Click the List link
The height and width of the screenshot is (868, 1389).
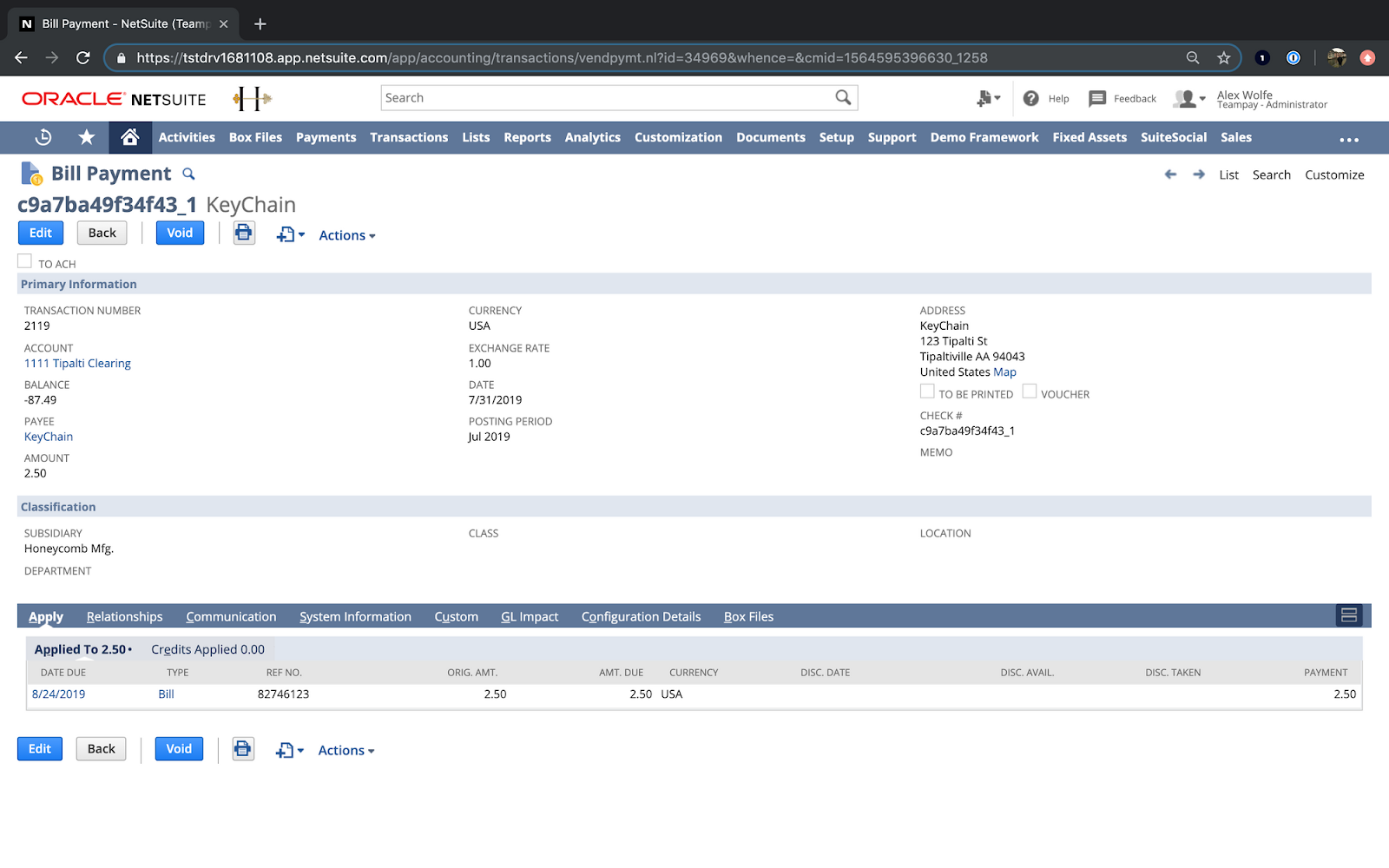coord(1228,174)
